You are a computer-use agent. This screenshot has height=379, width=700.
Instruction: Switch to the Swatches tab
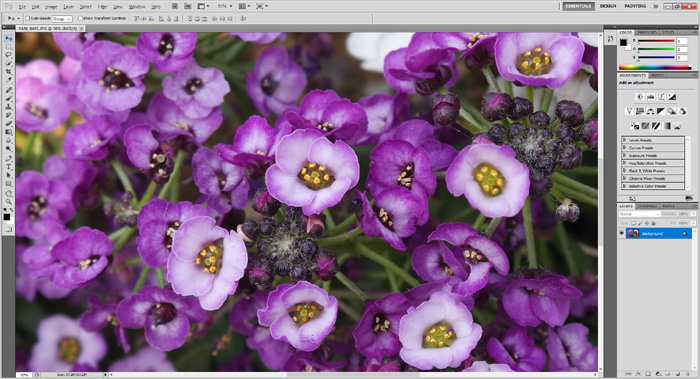(647, 33)
